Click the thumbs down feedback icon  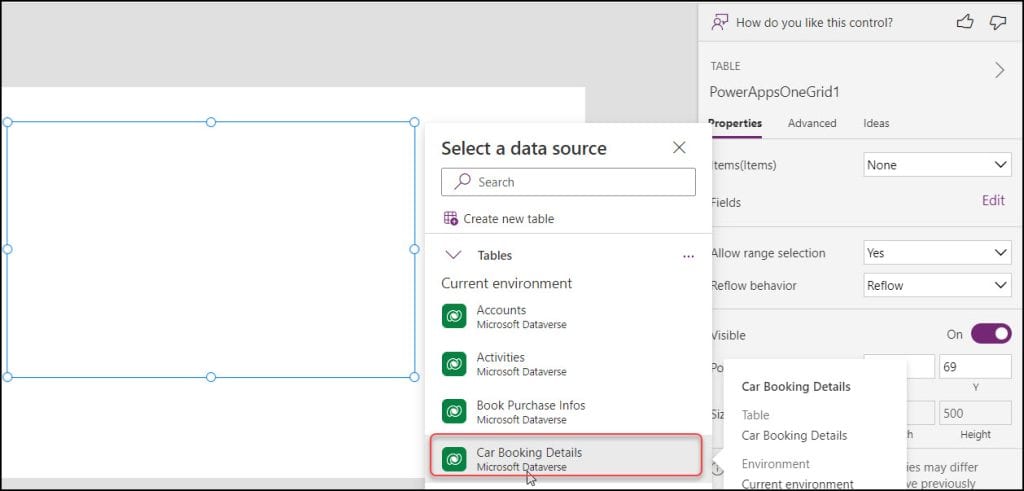[x=997, y=23]
